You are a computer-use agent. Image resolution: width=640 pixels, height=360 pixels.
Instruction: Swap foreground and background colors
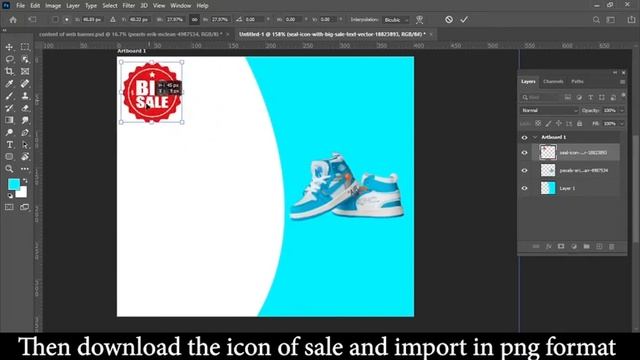pos(25,180)
